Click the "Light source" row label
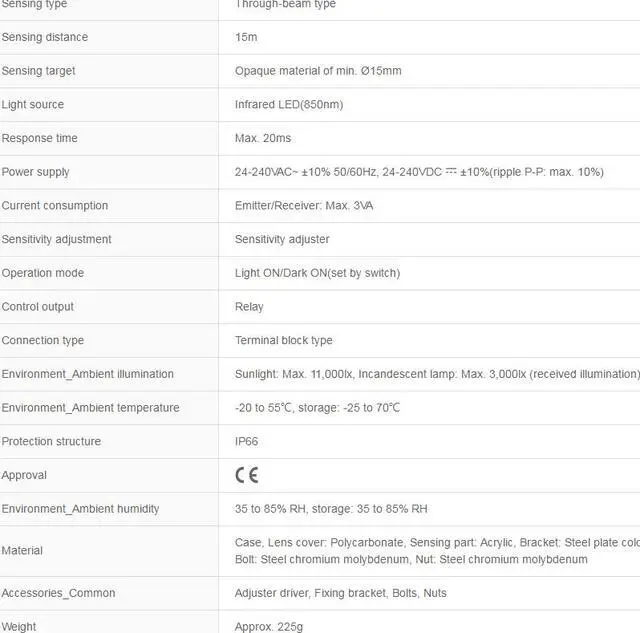Image resolution: width=640 pixels, height=633 pixels. coord(33,105)
